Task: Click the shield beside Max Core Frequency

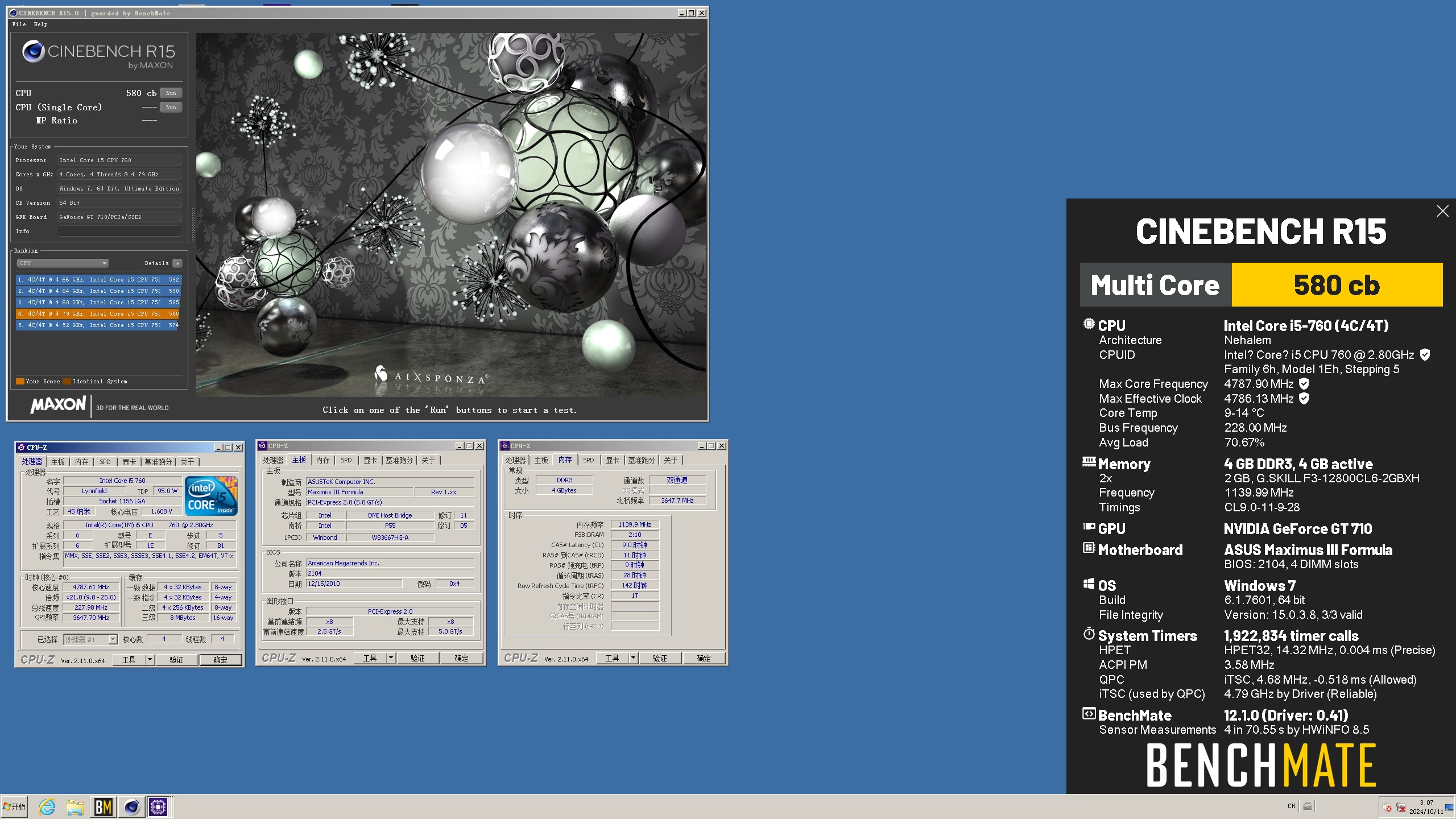Action: pos(1304,384)
